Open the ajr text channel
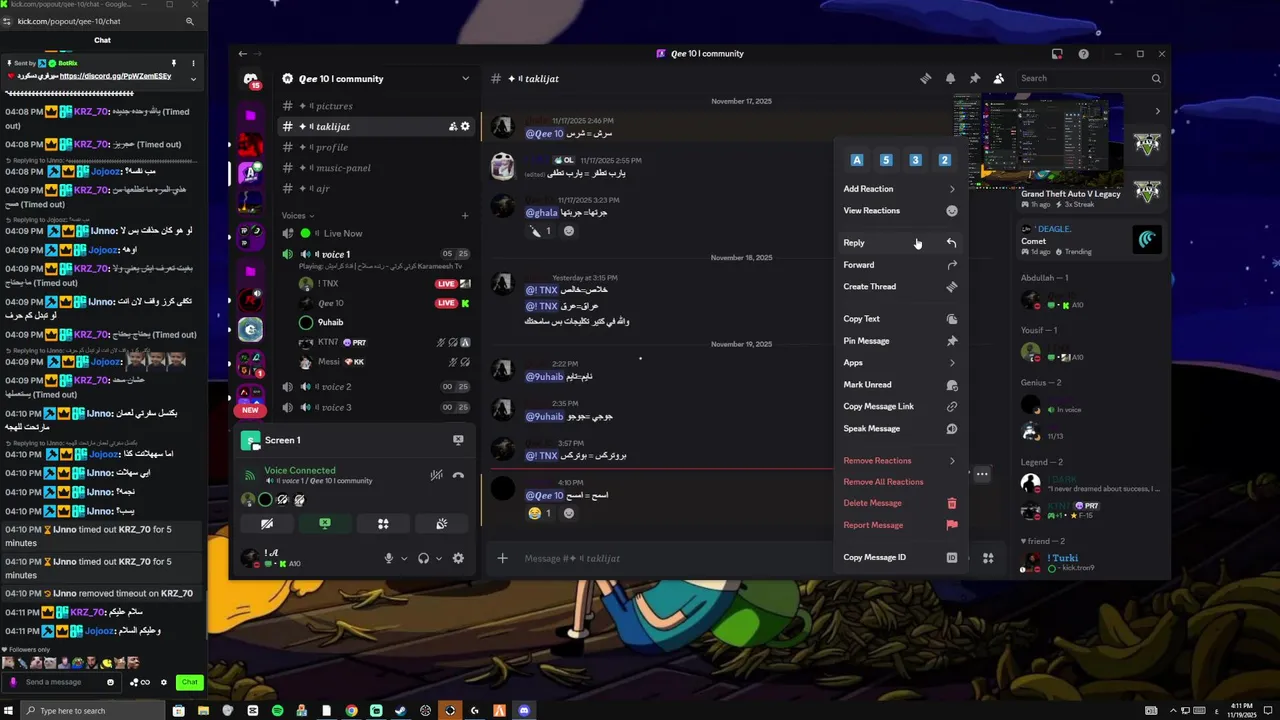 [x=375, y=189]
